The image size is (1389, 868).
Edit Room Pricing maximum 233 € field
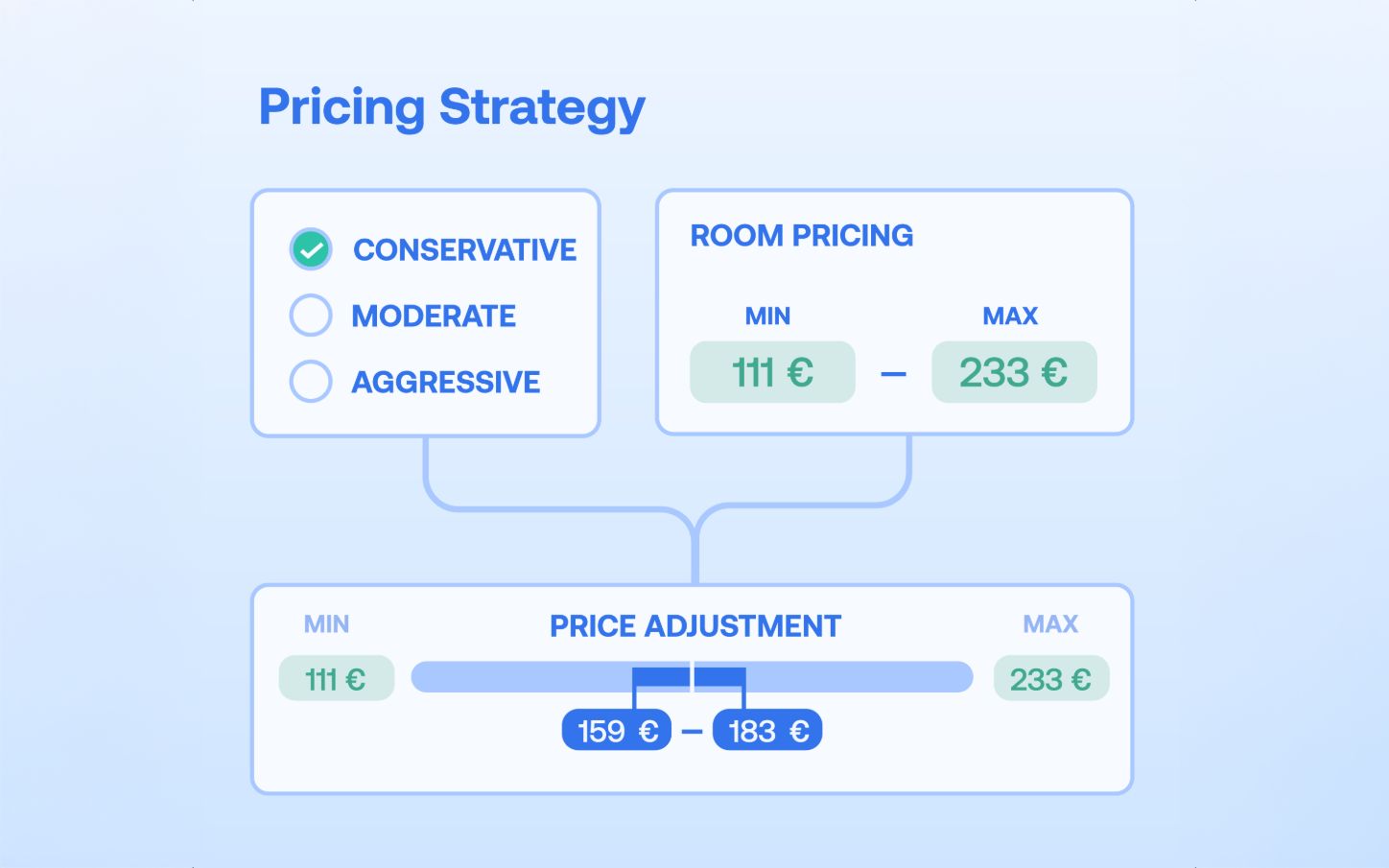(x=1014, y=372)
